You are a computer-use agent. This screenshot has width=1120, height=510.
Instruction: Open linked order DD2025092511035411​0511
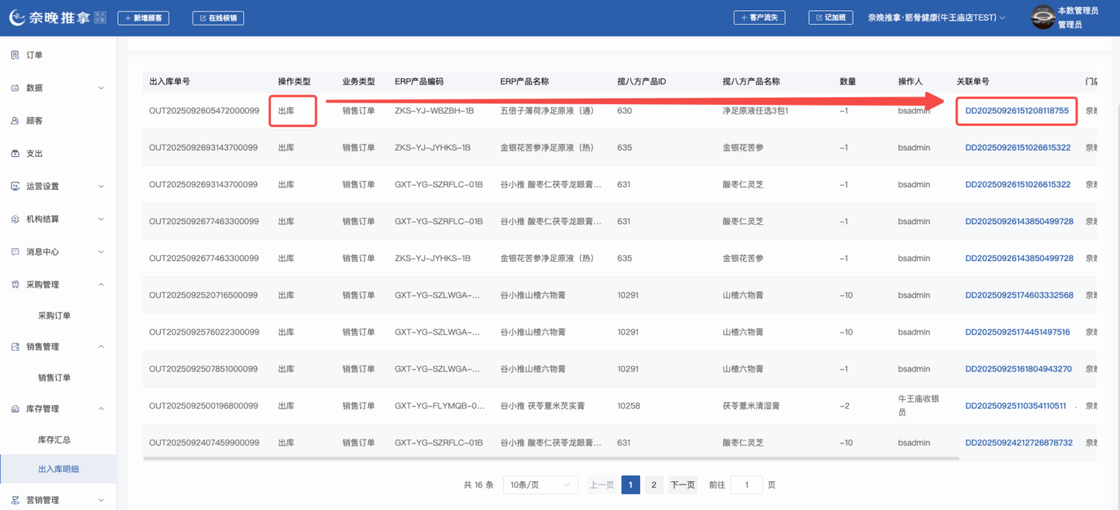[1015, 406]
